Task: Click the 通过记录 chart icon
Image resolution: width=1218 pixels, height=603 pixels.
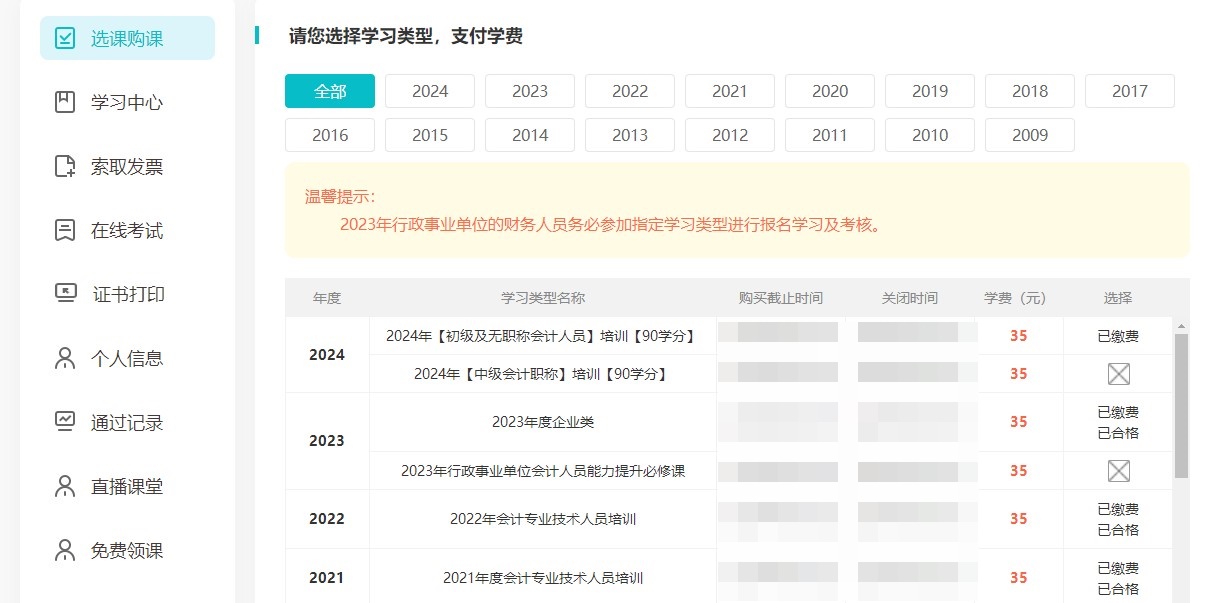Action: (x=65, y=422)
